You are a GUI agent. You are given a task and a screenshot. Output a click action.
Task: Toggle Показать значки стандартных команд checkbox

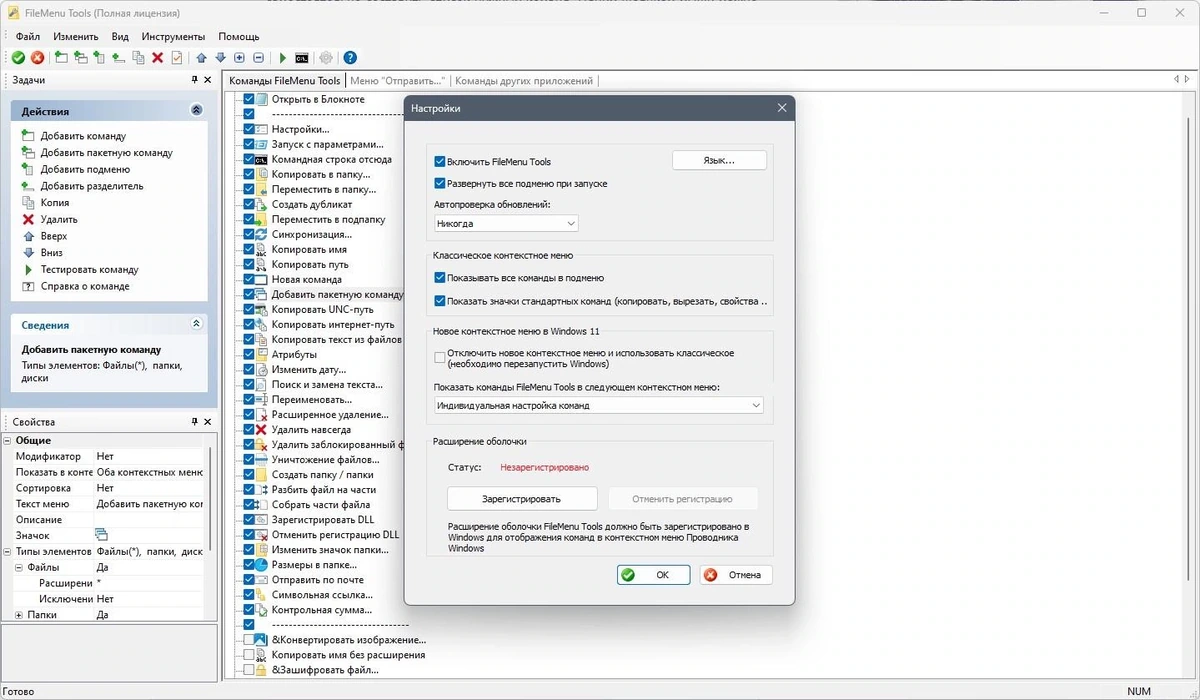pos(440,300)
